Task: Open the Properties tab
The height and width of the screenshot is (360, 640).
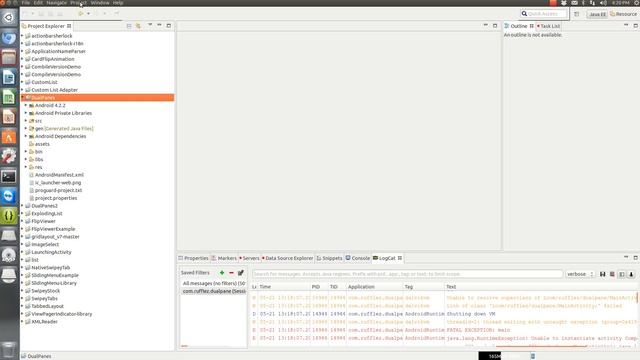Action: click(193, 258)
